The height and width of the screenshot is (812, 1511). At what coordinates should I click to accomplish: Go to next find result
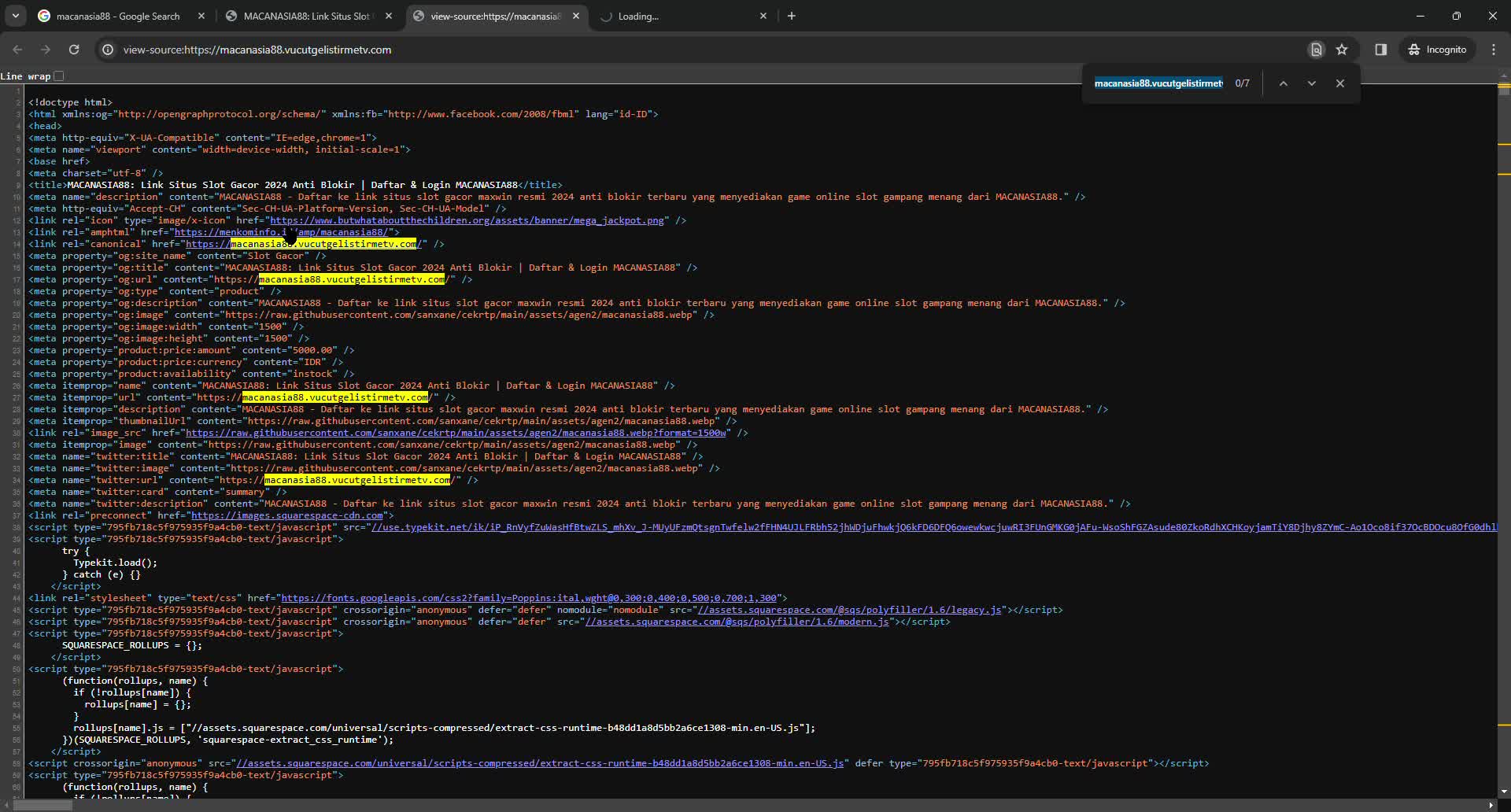pos(1312,83)
